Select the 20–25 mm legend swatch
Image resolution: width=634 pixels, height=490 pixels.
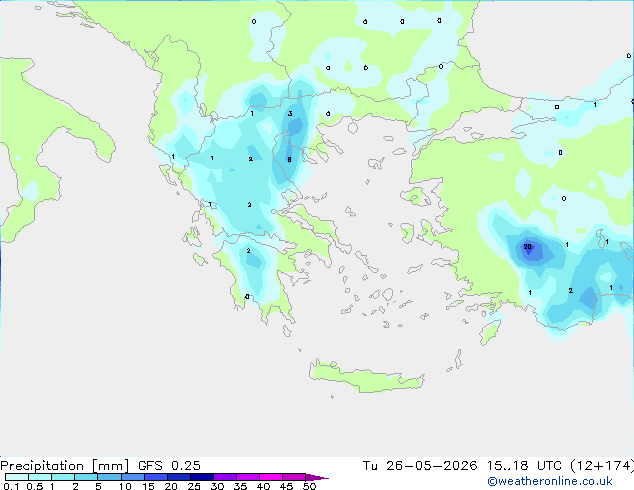tap(178, 477)
